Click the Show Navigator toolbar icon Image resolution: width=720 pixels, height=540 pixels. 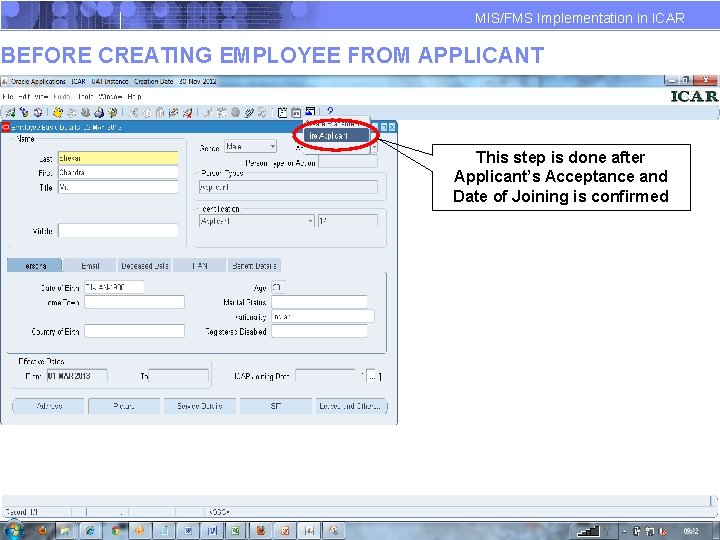(x=38, y=112)
